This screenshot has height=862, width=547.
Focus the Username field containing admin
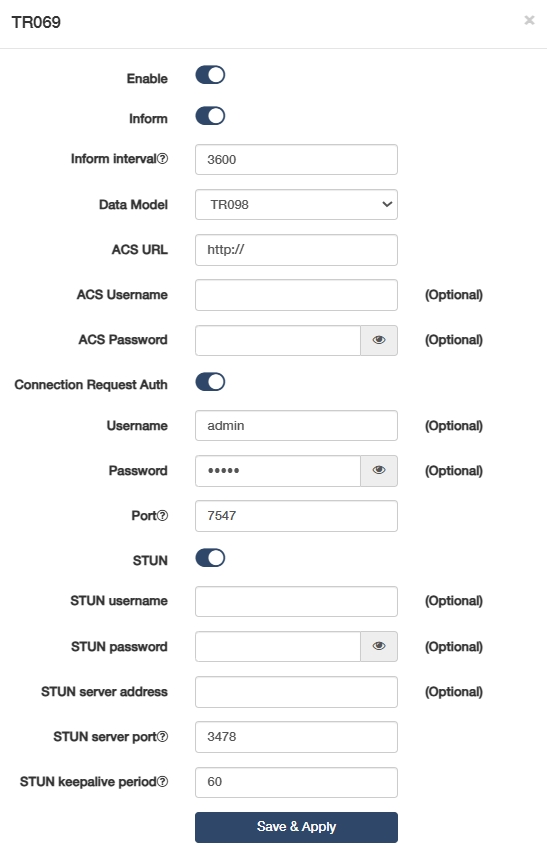296,426
